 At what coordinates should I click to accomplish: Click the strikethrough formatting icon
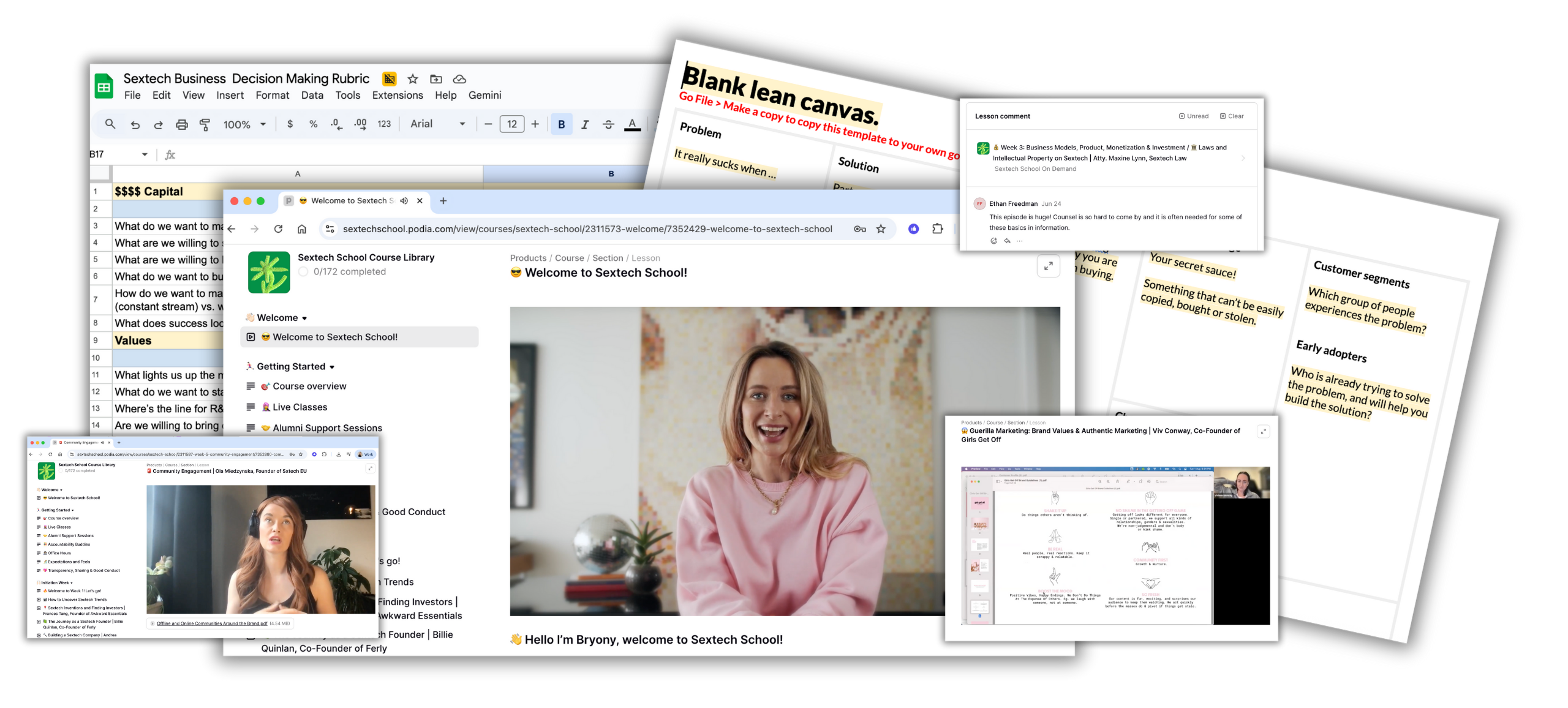(608, 124)
